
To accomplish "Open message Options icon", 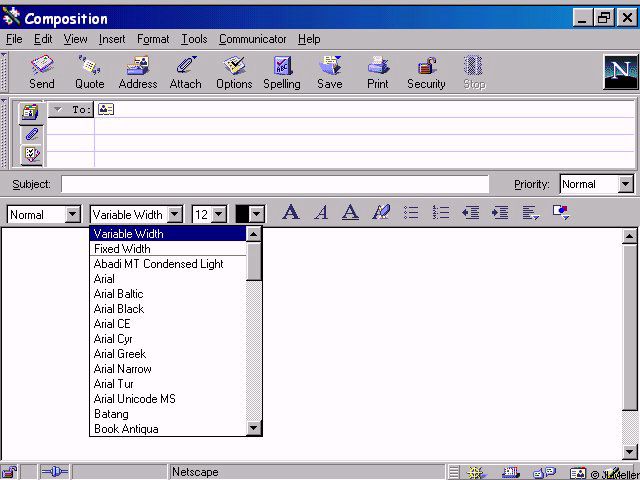I will coord(234,65).
